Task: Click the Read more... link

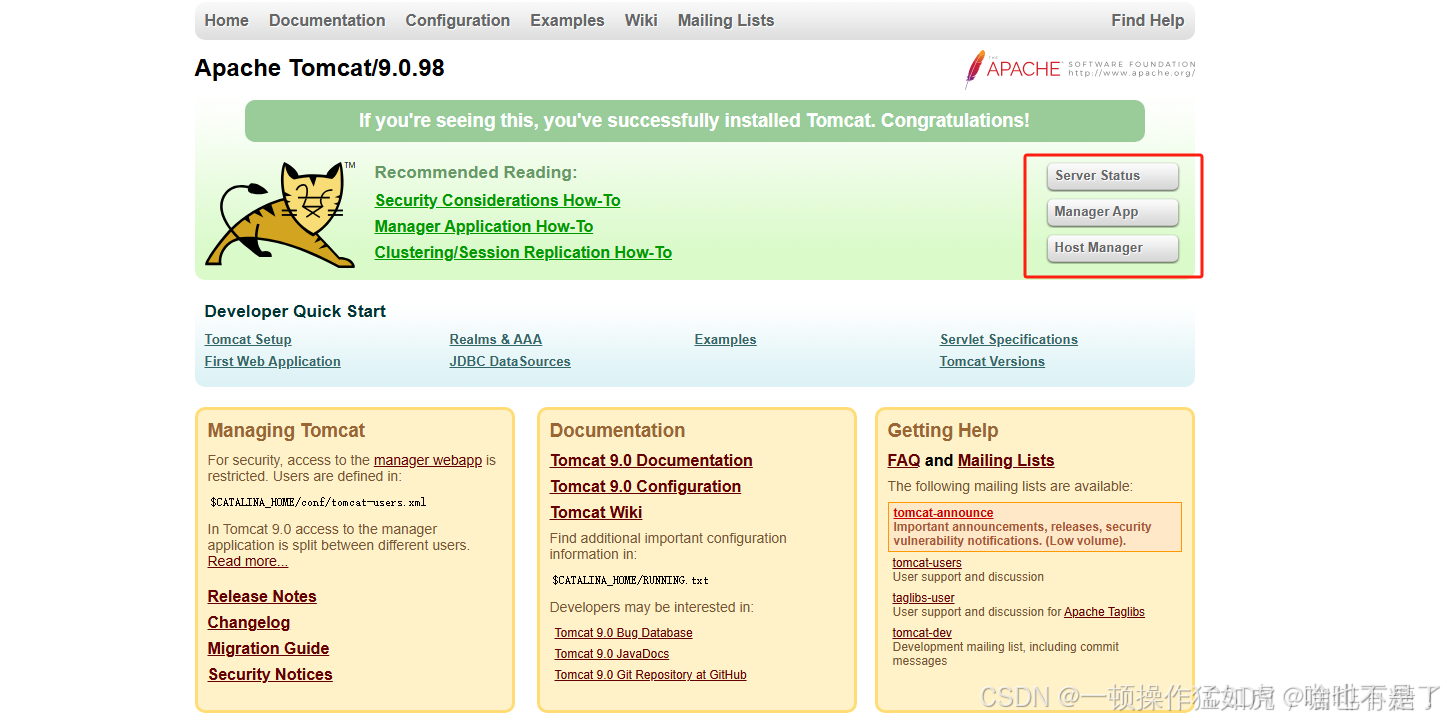Action: (x=248, y=561)
